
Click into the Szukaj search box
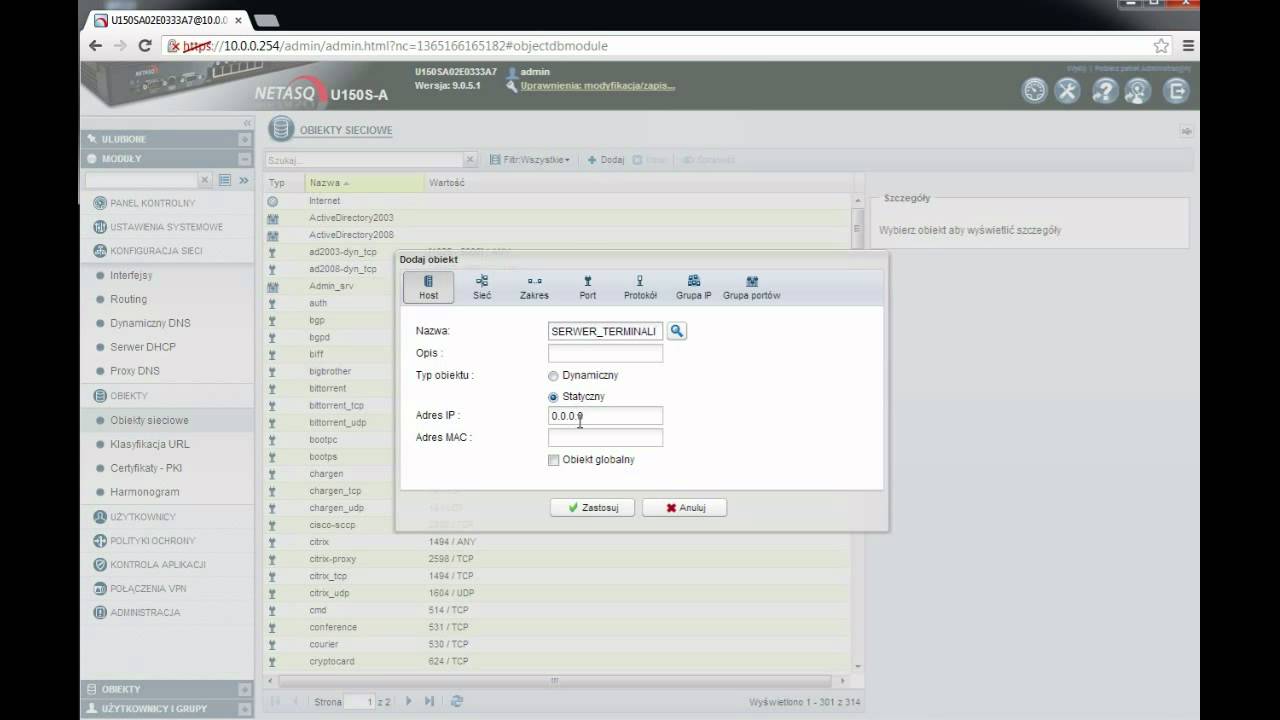pos(364,160)
